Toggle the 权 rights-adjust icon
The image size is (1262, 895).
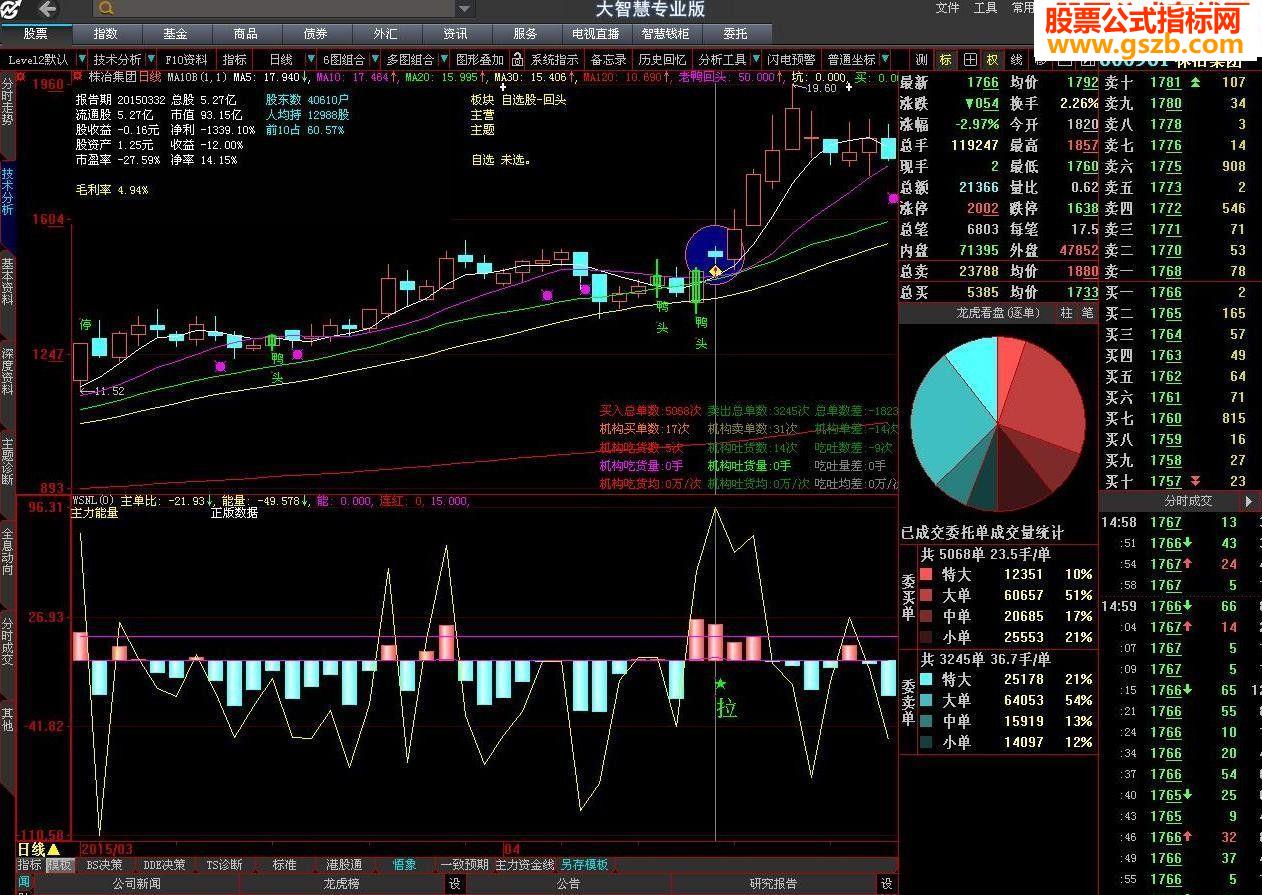(992, 60)
